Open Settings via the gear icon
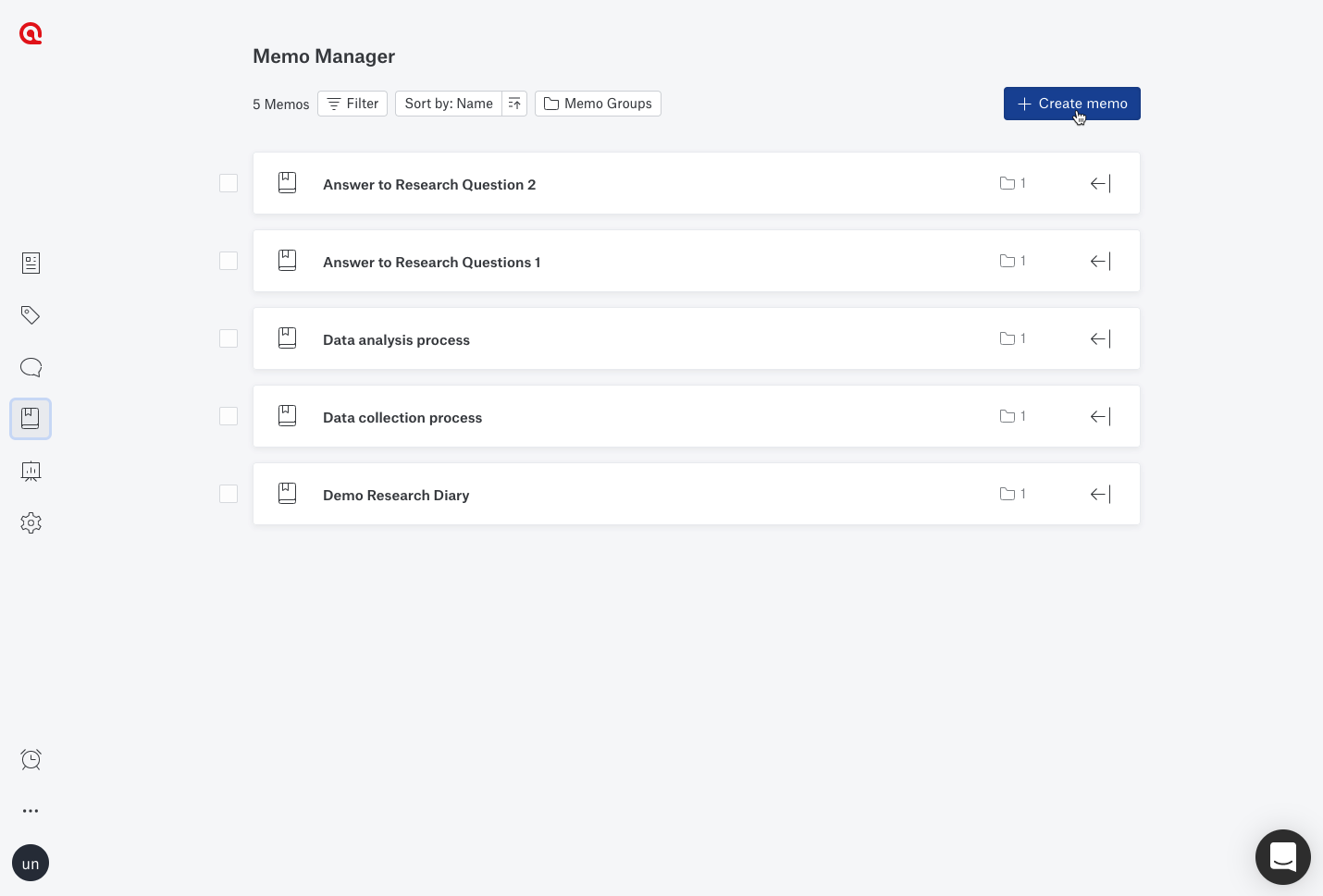 coord(31,522)
